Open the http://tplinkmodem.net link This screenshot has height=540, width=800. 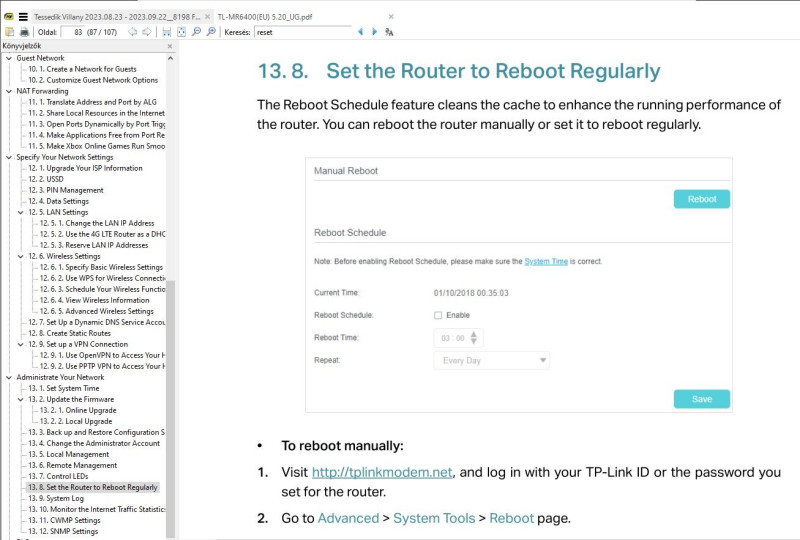pyautogui.click(x=382, y=472)
